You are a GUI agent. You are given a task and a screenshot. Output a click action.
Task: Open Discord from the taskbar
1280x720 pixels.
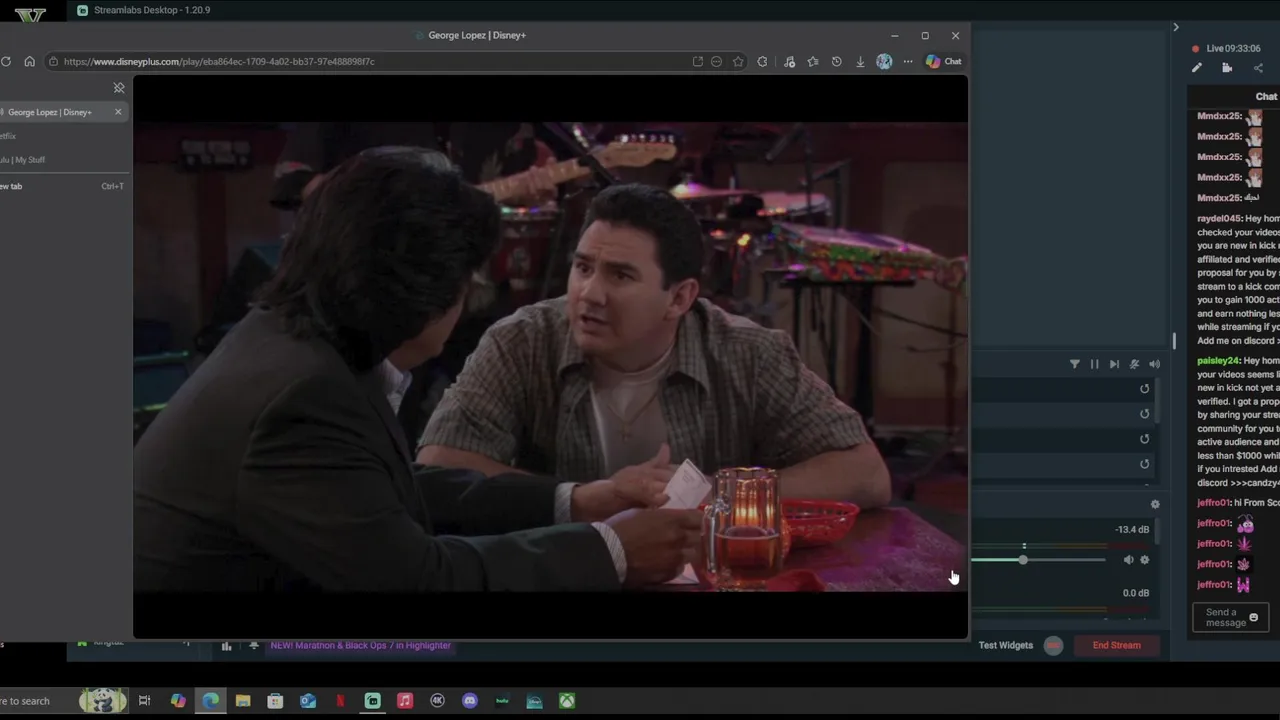(x=470, y=701)
